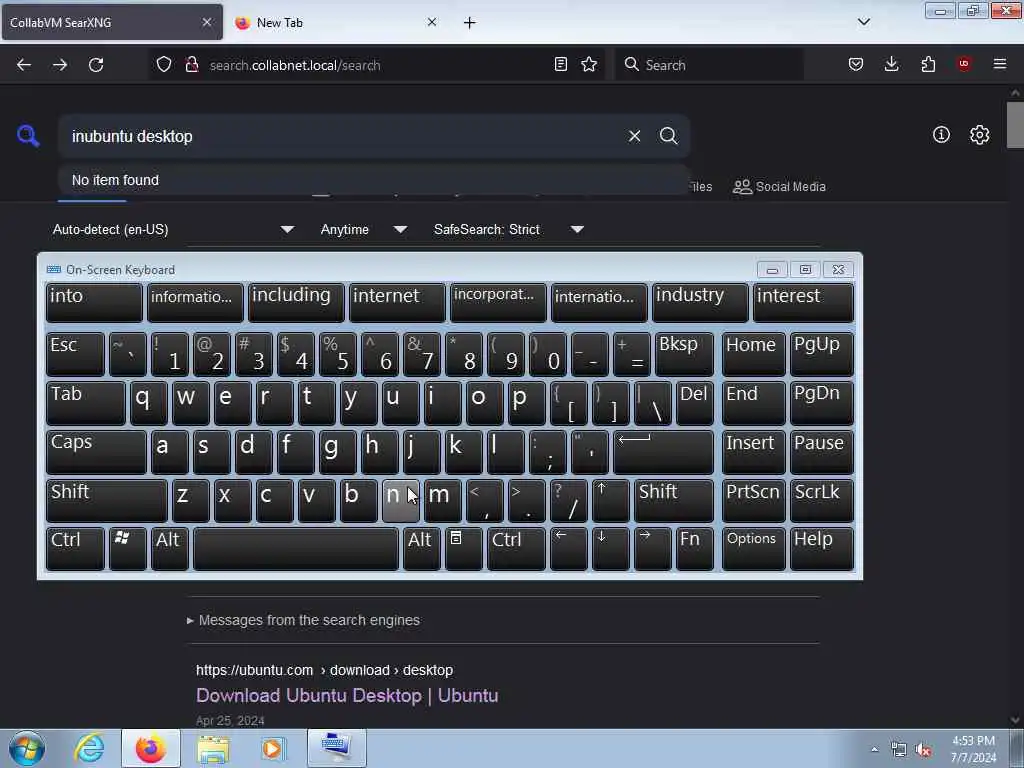
Task: Open the SearXNG about info icon
Action: click(941, 135)
